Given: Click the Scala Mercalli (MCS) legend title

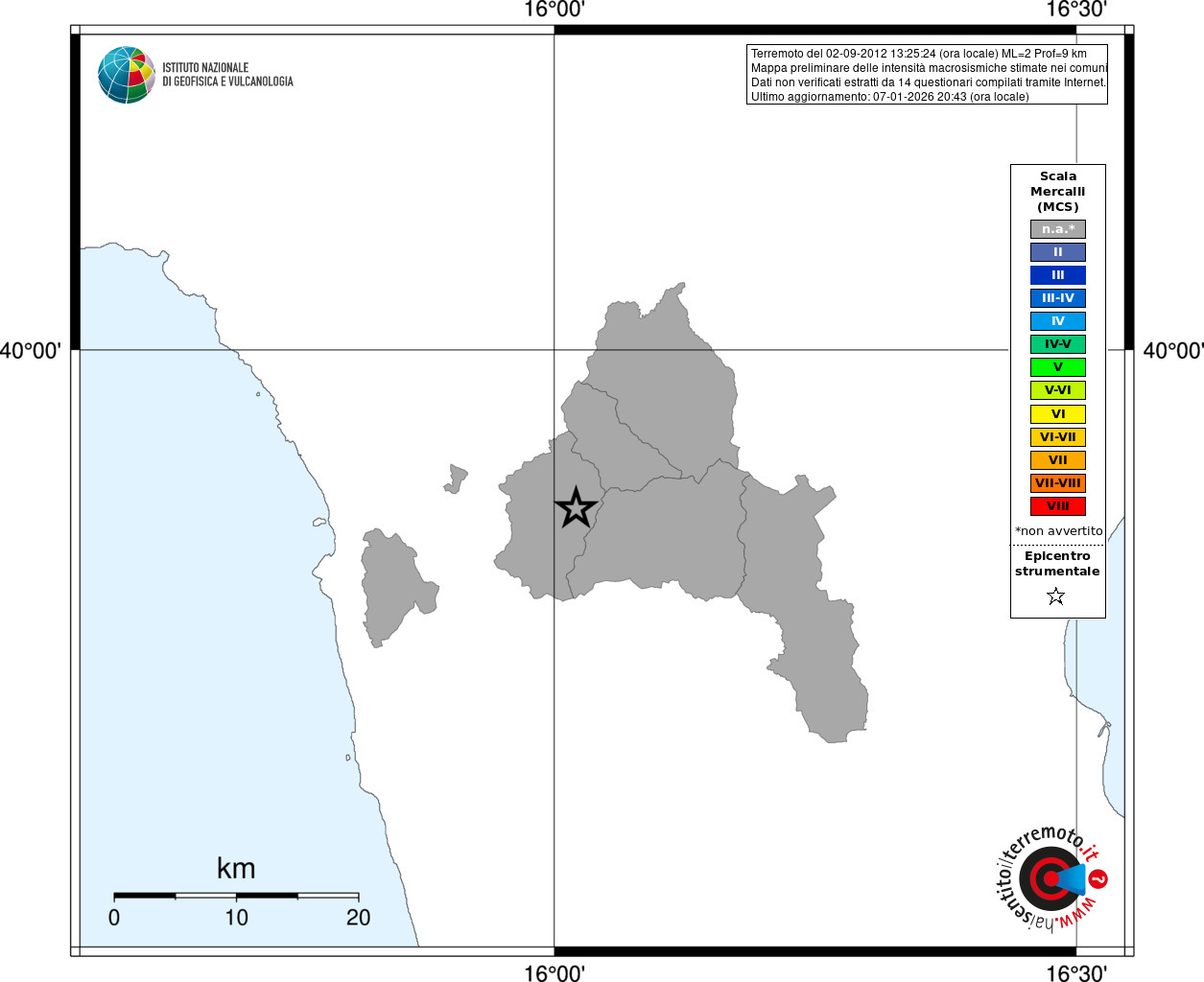Looking at the screenshot, I should 1058,192.
